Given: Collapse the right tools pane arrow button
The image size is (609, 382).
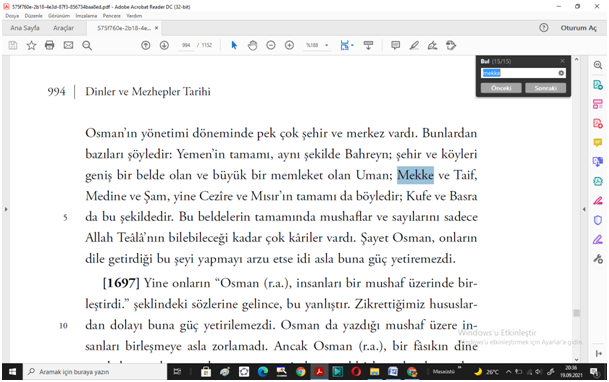Looking at the screenshot, I should (x=599, y=353).
